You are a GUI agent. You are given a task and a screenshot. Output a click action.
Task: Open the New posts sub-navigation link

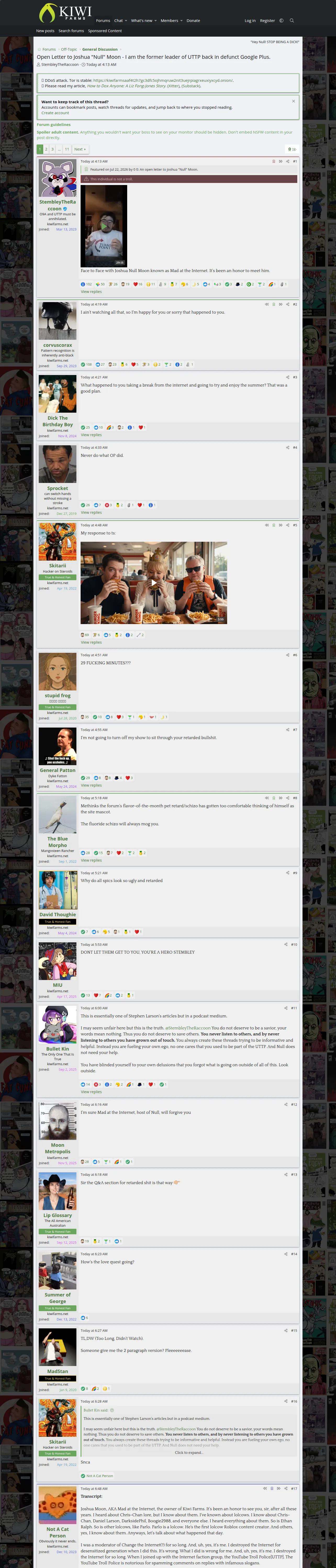45,31
